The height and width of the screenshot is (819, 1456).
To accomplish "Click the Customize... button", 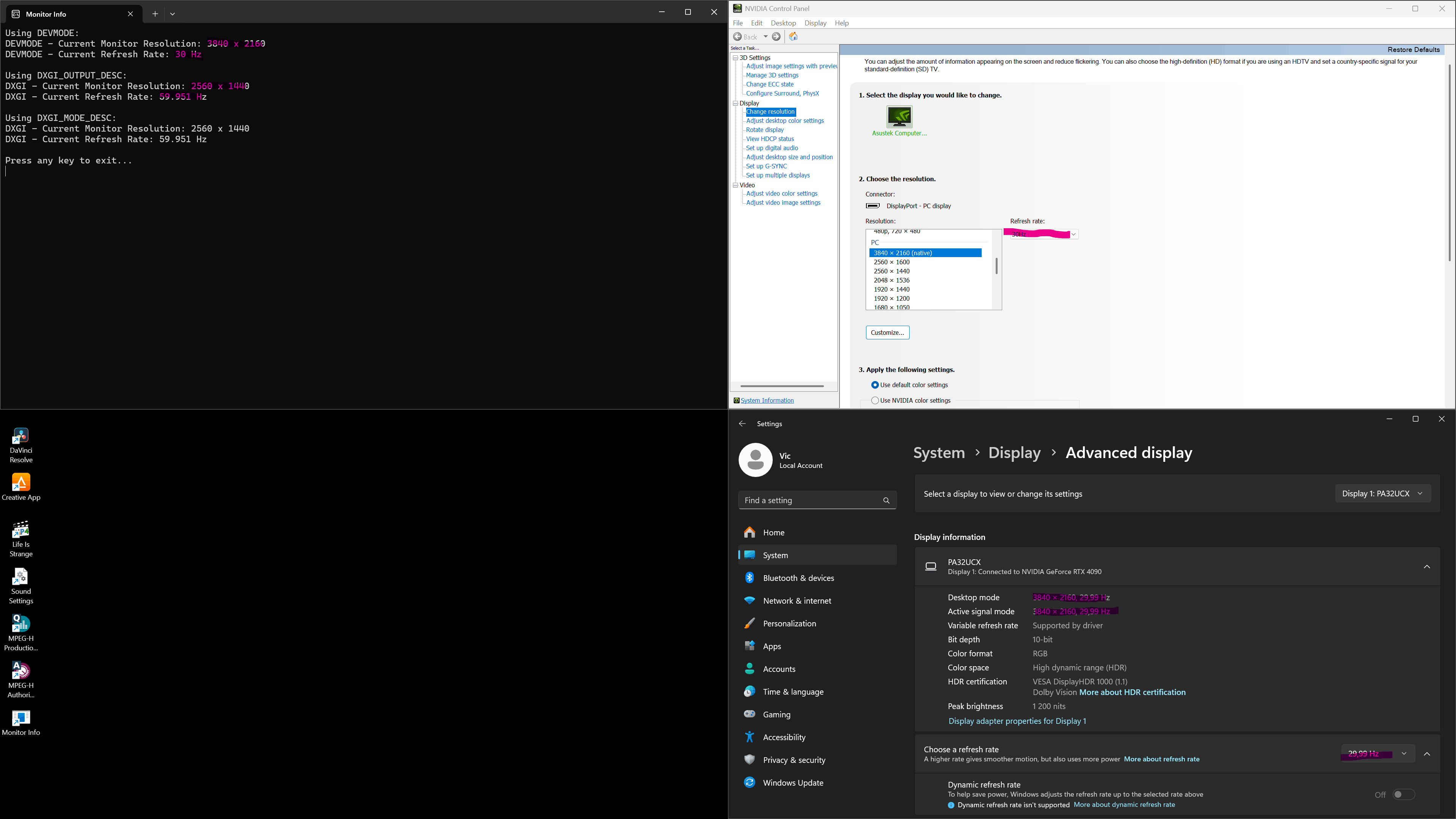I will point(887,333).
